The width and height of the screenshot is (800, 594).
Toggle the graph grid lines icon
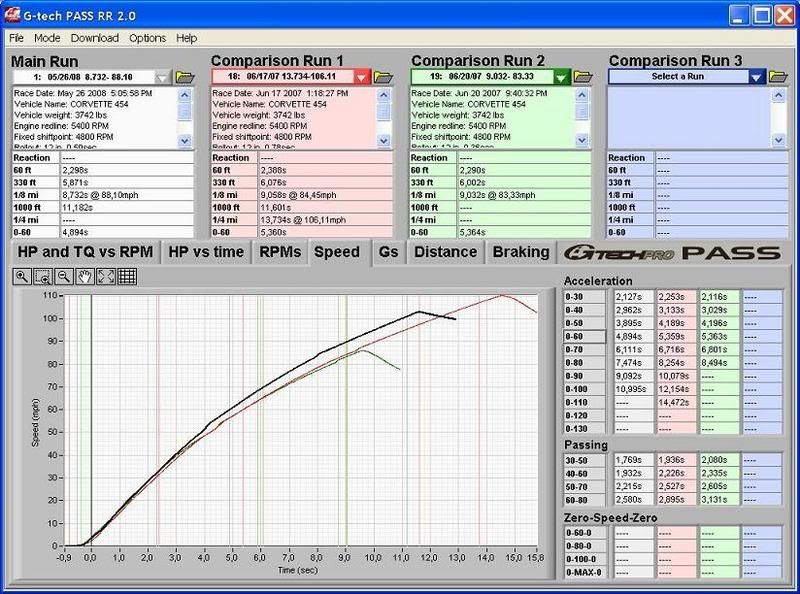tap(126, 277)
